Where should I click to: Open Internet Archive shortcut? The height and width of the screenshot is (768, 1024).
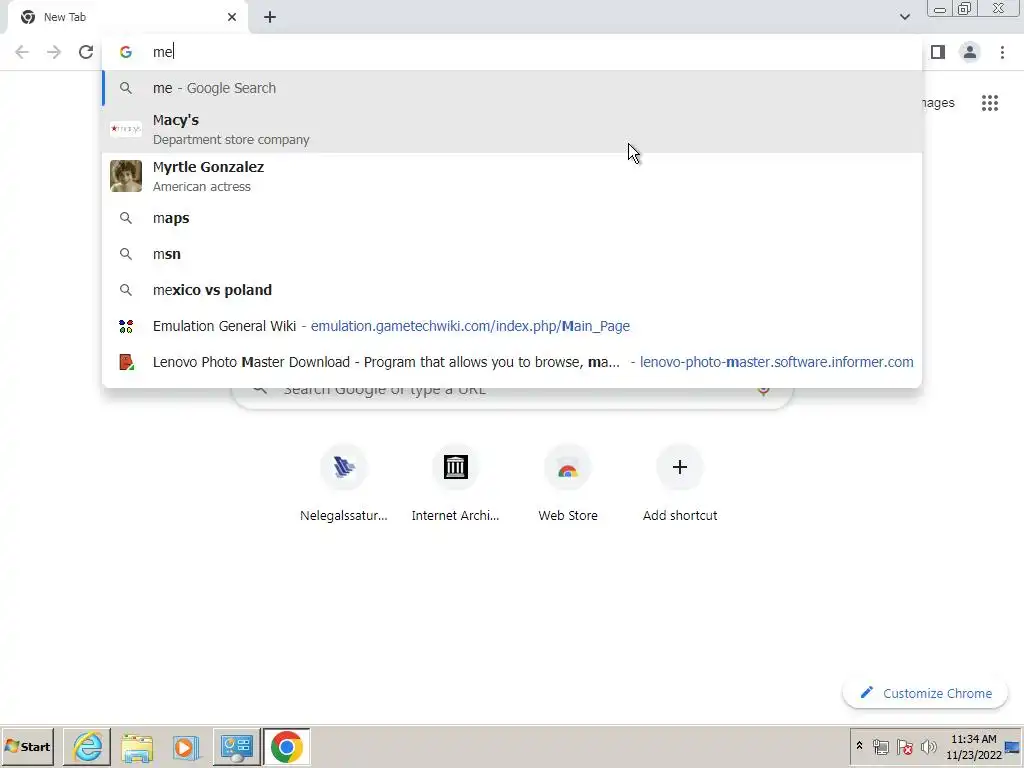click(x=456, y=484)
